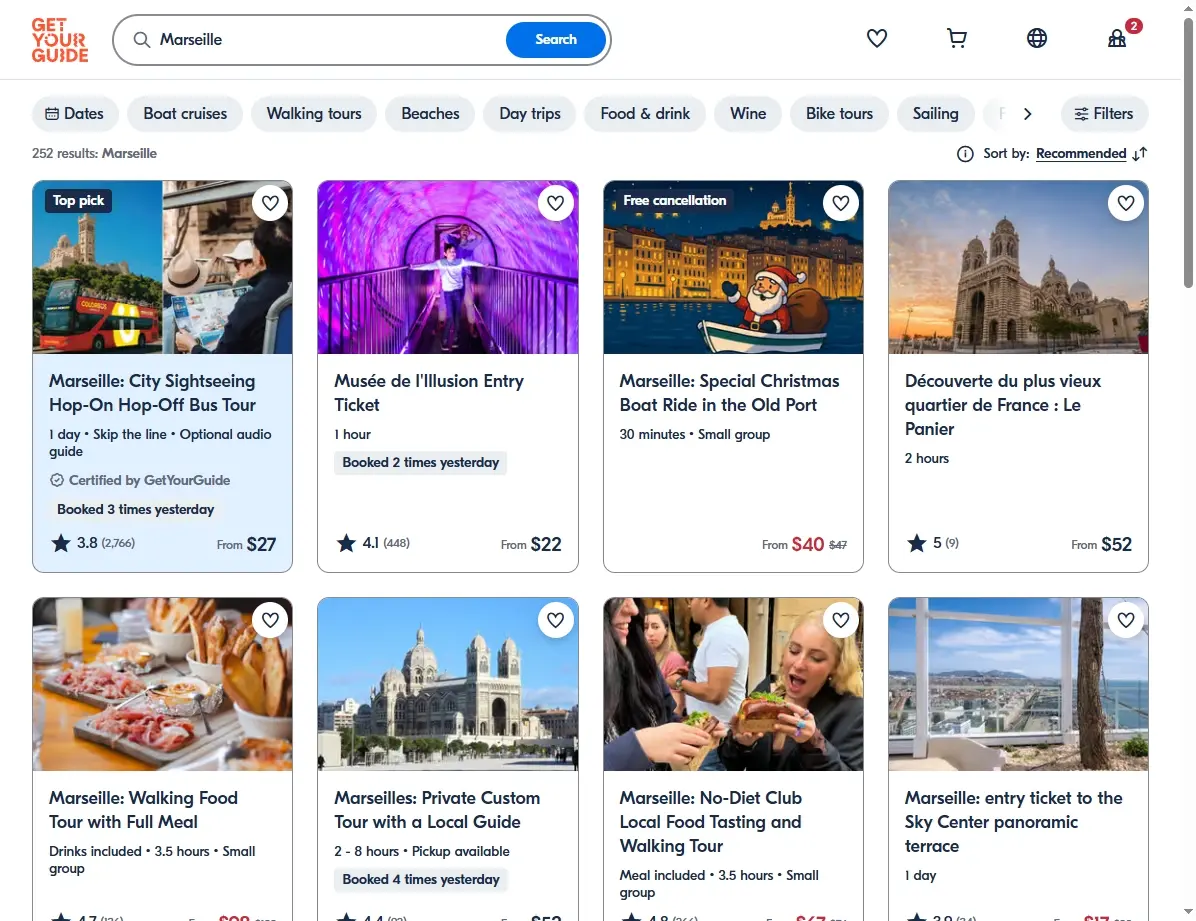This screenshot has width=1196, height=921.
Task: Open Marseilles Private Custom Tour title
Action: [437, 810]
